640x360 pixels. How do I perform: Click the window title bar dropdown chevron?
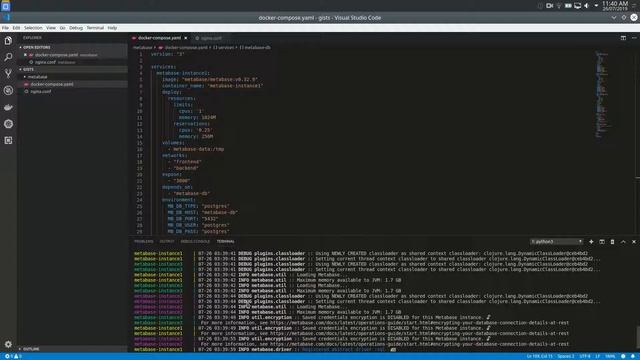tap(613, 18)
